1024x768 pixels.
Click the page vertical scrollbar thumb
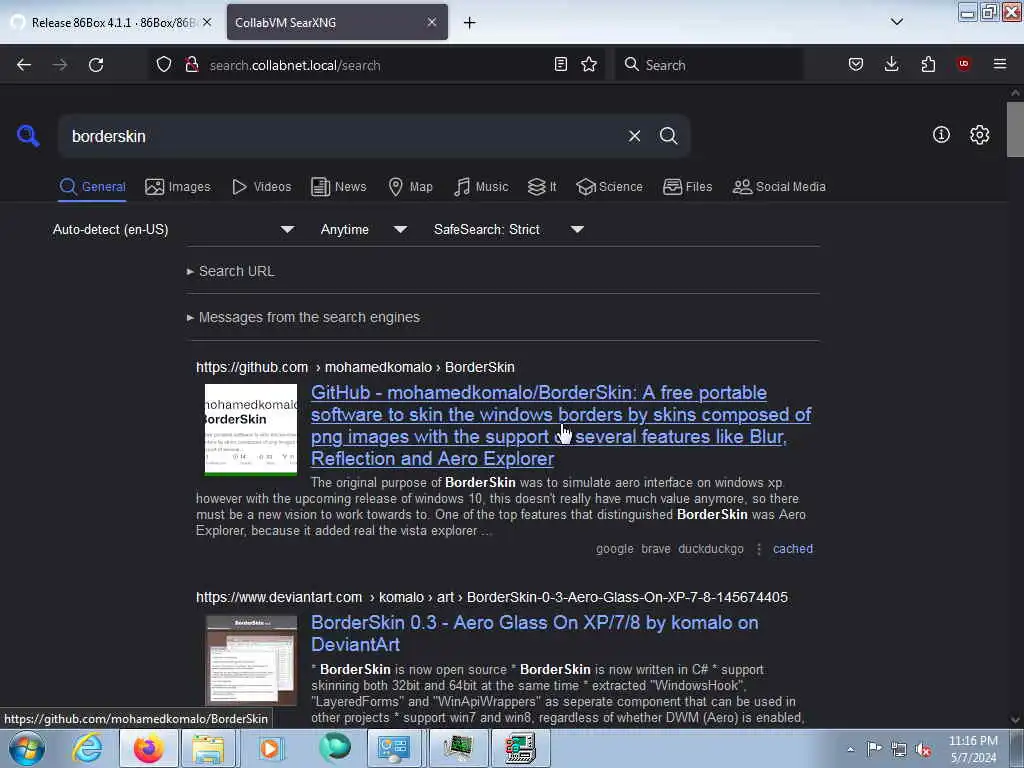tap(1014, 129)
